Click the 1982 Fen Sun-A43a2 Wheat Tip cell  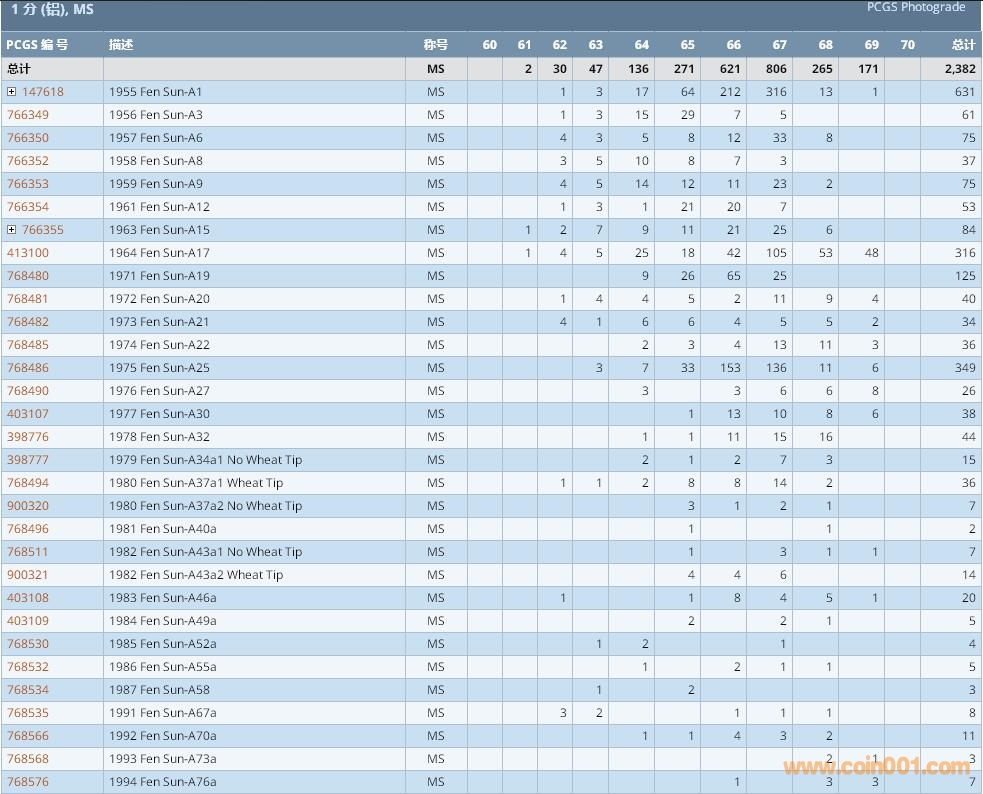pyautogui.click(x=196, y=575)
